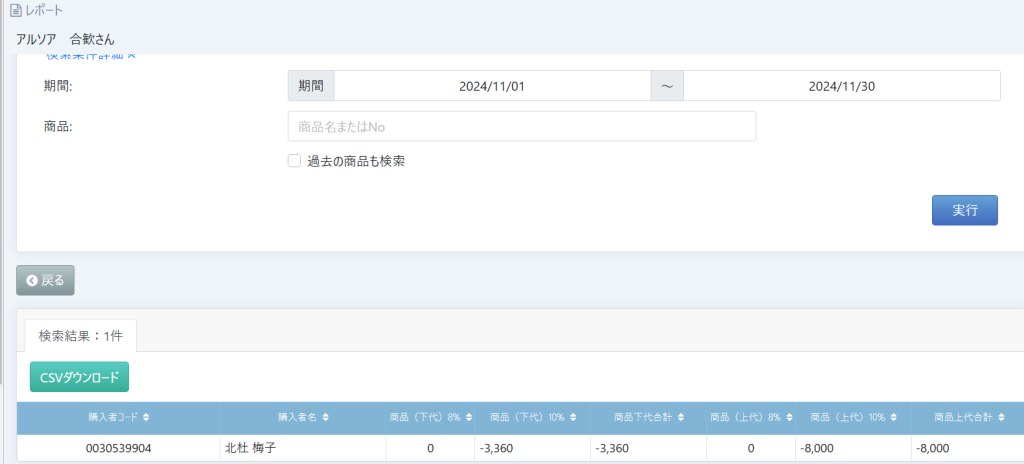Sort by 商品（下代）10% column icon

pos(575,417)
